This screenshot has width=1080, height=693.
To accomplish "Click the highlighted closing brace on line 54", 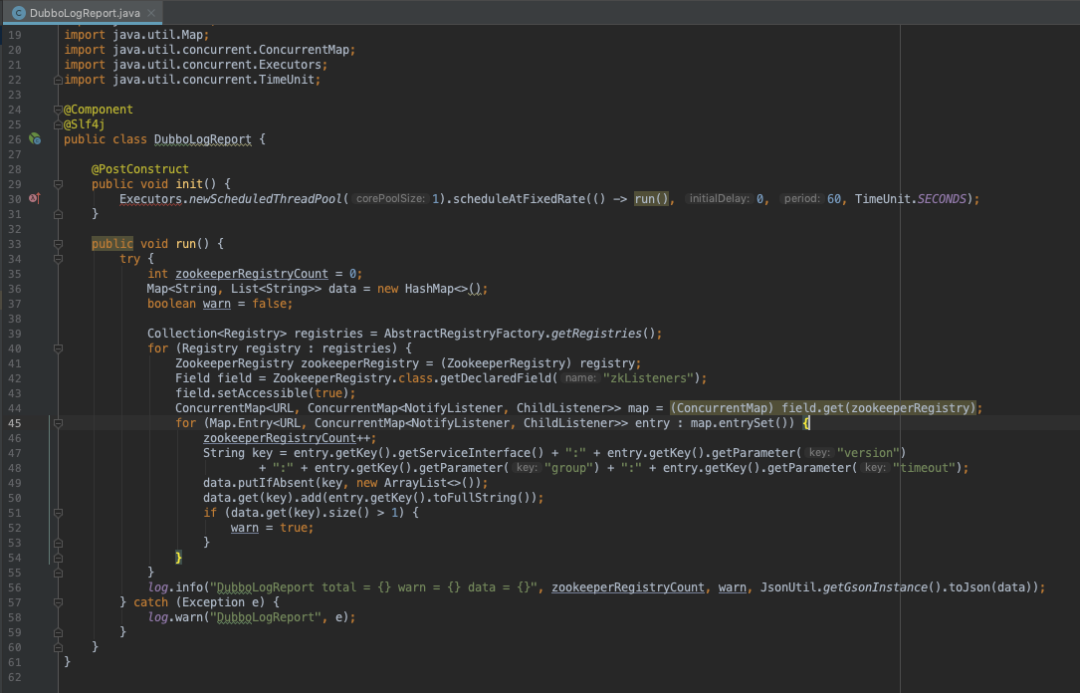I will click(178, 557).
